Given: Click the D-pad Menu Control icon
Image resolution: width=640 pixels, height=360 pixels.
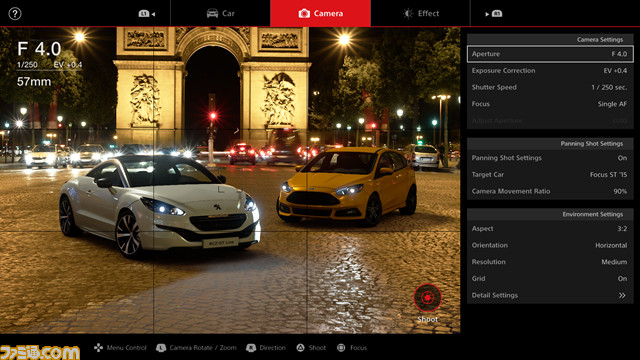Looking at the screenshot, I should tap(98, 347).
